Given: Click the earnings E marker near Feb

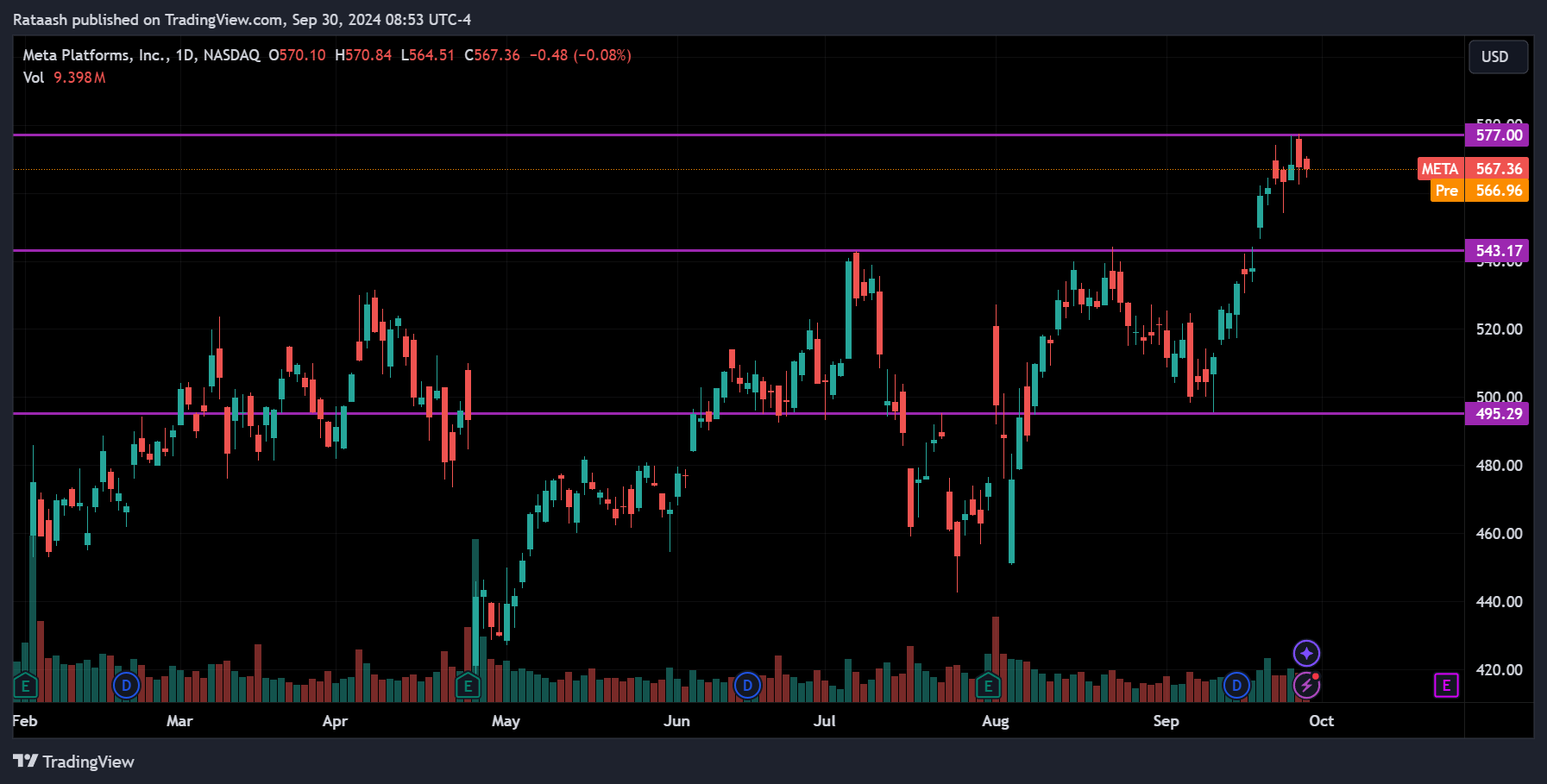Looking at the screenshot, I should click(25, 687).
